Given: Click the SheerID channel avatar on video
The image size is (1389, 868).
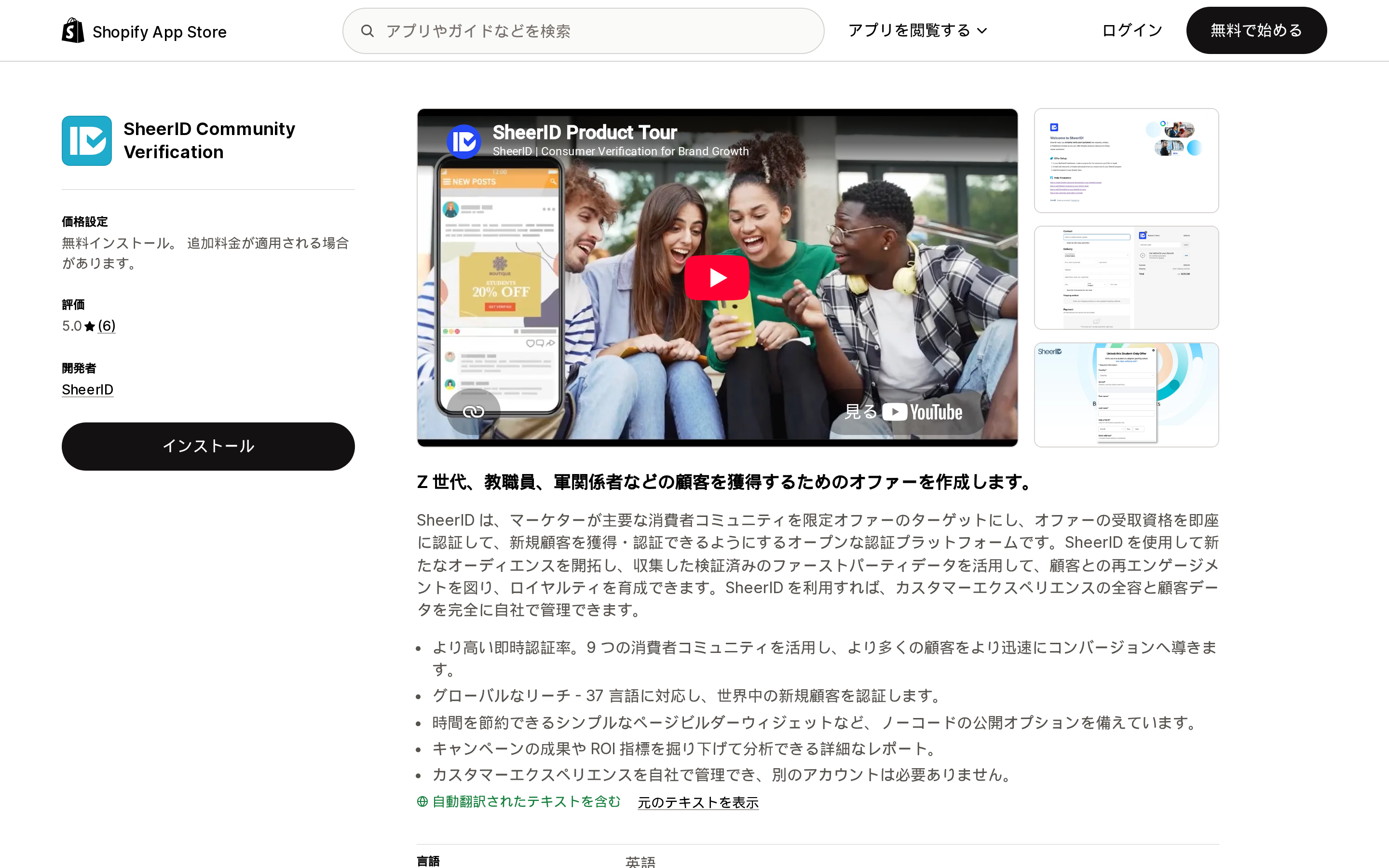Looking at the screenshot, I should [464, 141].
